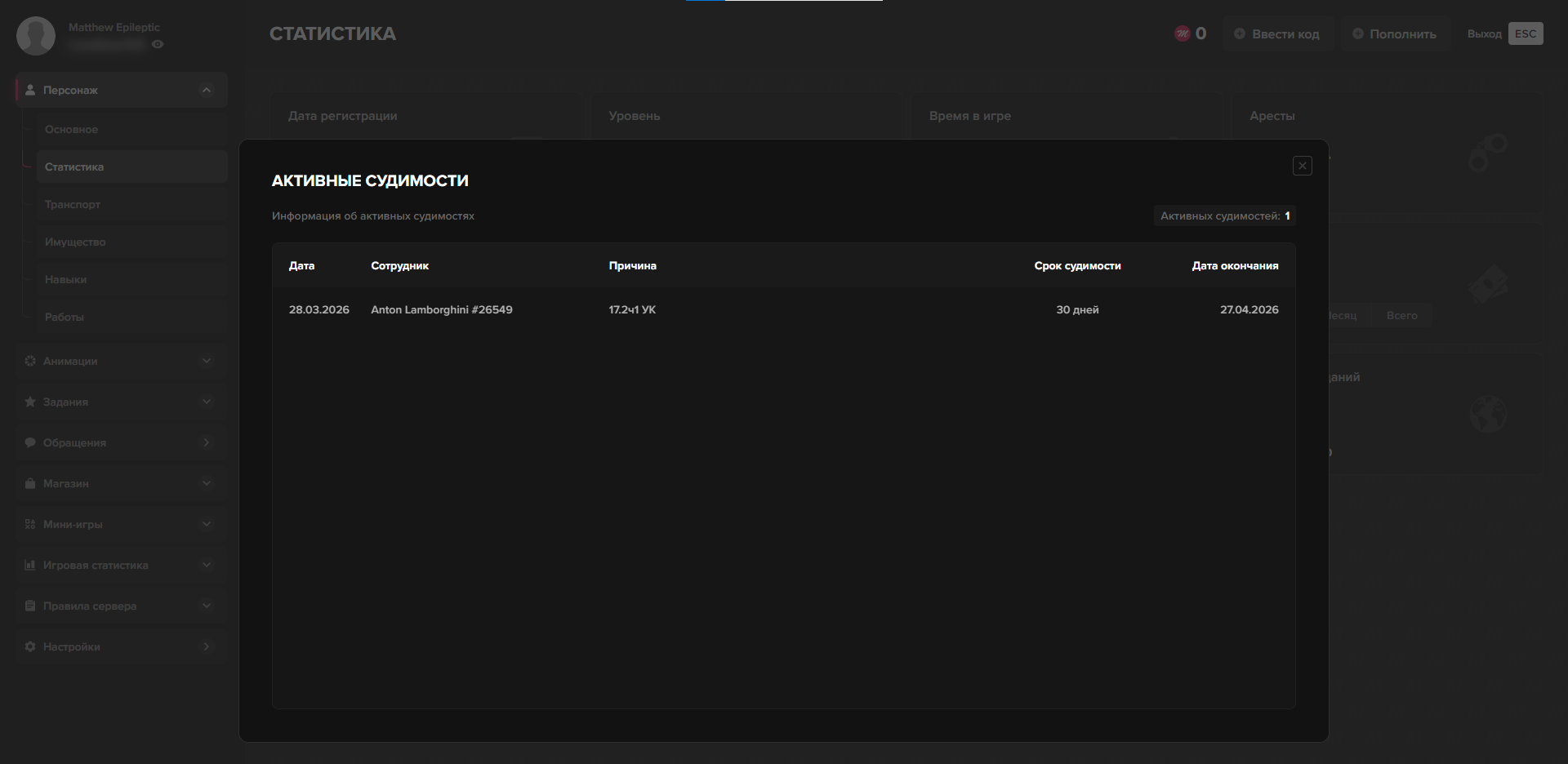Image resolution: width=1568 pixels, height=764 pixels.
Task: Click the Магазин shopping bag icon
Action: pos(30,483)
